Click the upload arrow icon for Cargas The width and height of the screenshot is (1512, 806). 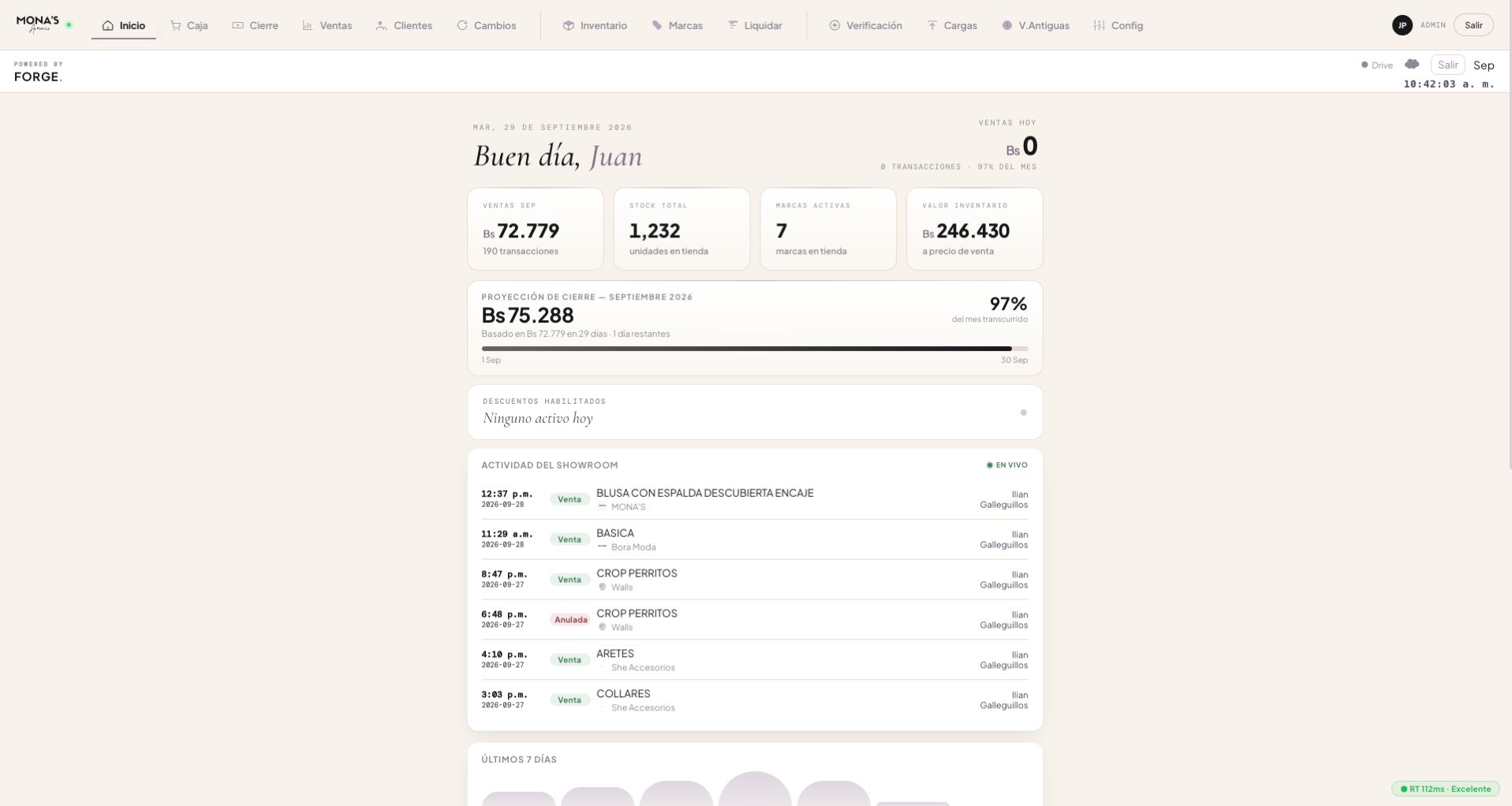click(x=932, y=25)
